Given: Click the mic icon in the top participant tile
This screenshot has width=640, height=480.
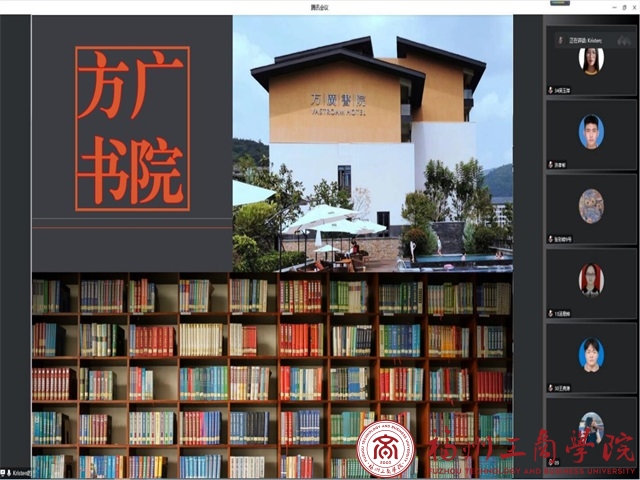Looking at the screenshot, I should pyautogui.click(x=551, y=90).
